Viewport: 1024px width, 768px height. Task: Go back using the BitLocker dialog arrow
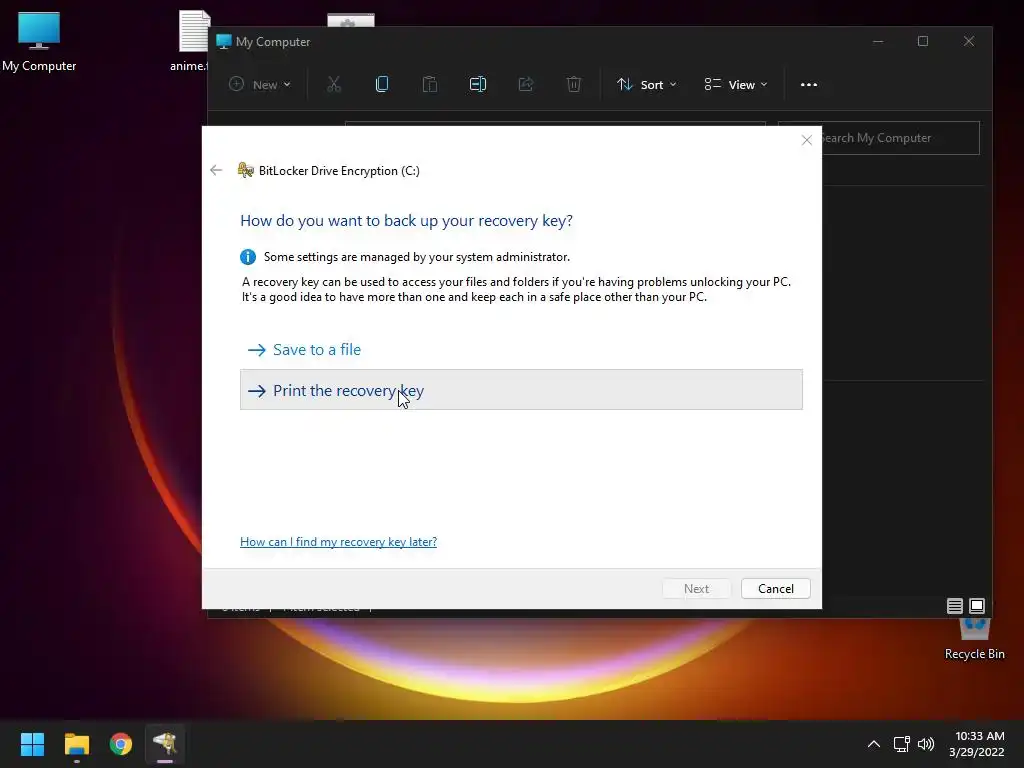[x=216, y=170]
